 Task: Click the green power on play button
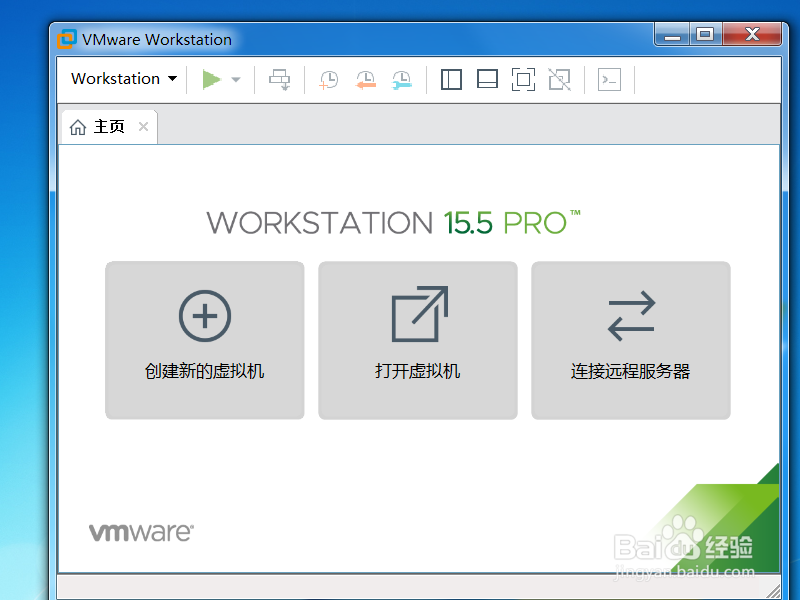(211, 80)
